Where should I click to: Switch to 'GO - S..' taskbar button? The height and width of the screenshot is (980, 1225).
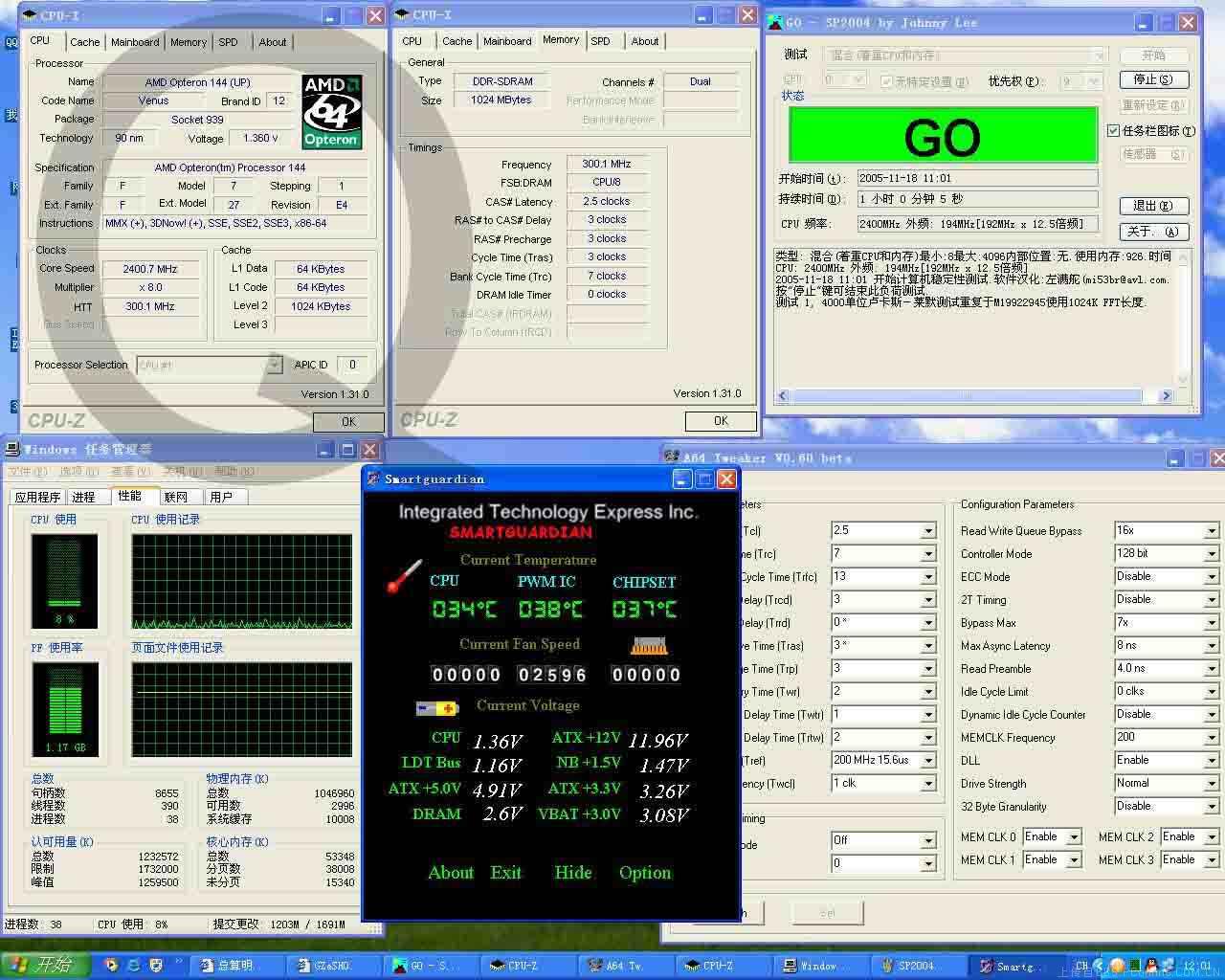click(430, 966)
